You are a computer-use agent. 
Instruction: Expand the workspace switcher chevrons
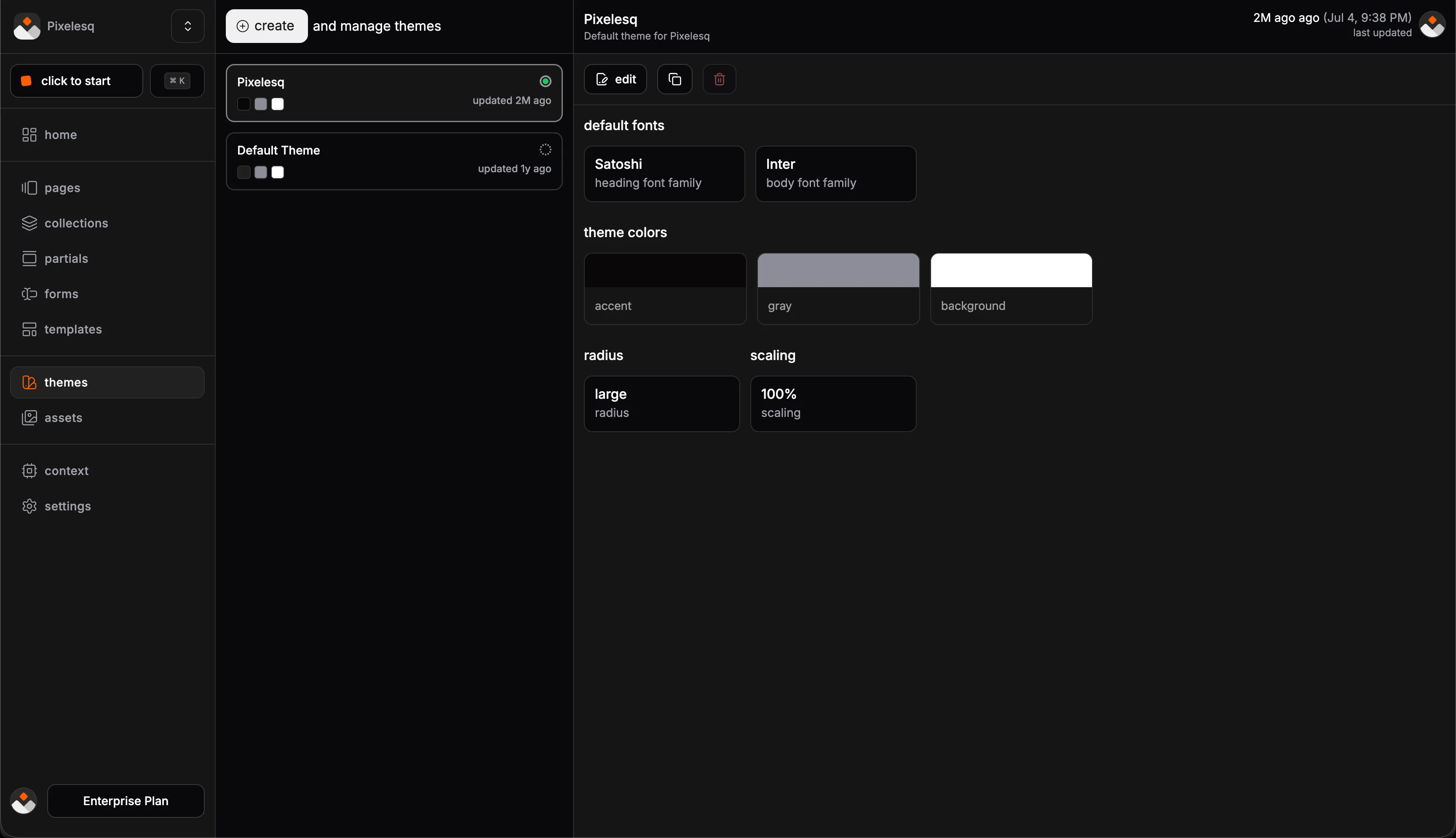pos(187,26)
